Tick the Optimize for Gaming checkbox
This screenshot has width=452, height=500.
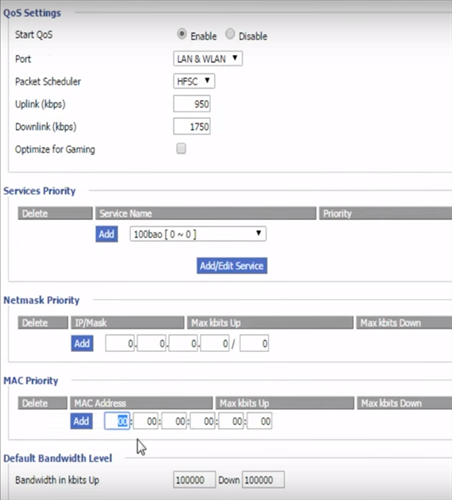point(181,148)
